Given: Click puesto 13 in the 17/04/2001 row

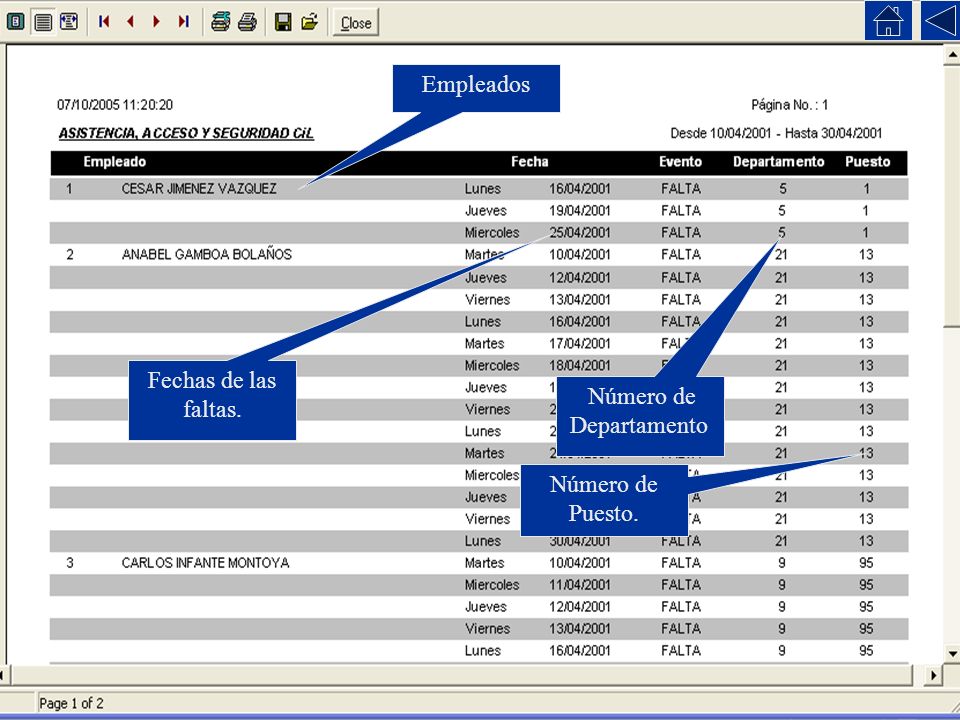Looking at the screenshot, I should pyautogui.click(x=866, y=343).
